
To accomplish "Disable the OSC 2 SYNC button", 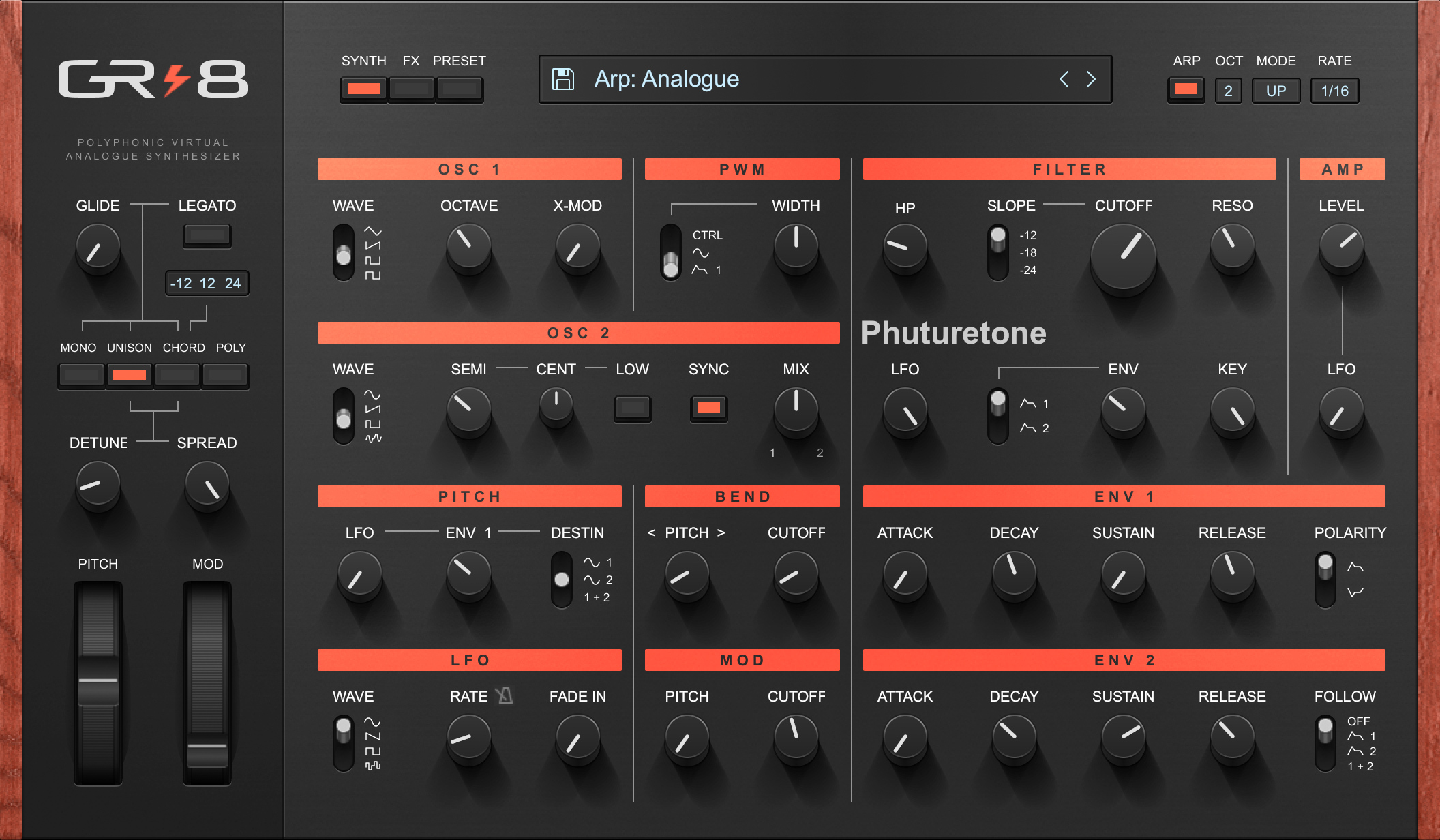I will 709,408.
